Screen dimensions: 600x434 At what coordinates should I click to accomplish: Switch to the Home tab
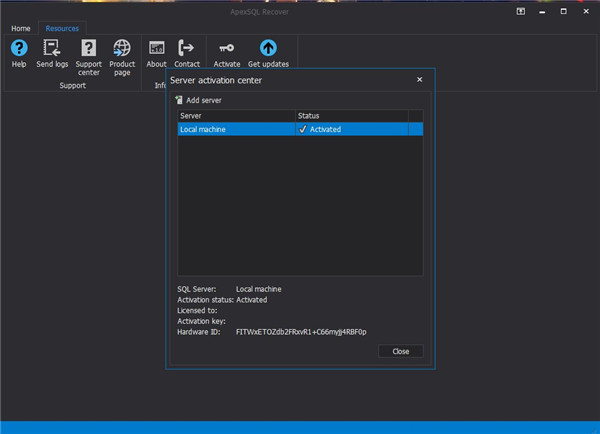tap(21, 28)
